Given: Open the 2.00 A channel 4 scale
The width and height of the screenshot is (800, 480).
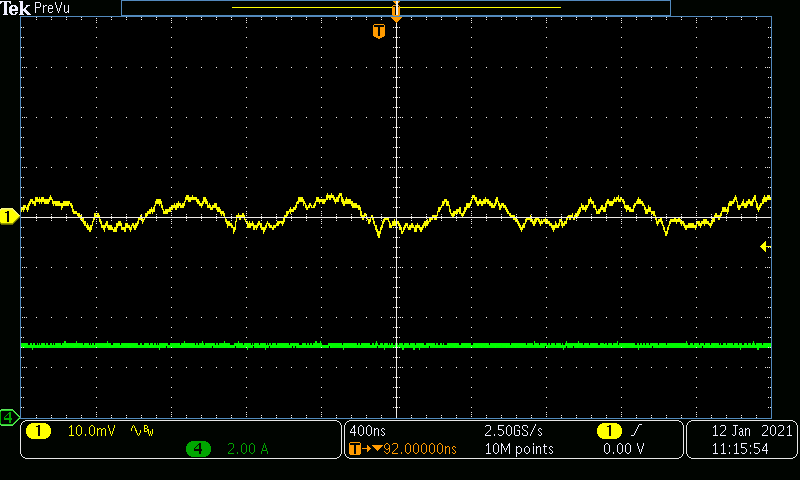Looking at the screenshot, I should click(247, 449).
